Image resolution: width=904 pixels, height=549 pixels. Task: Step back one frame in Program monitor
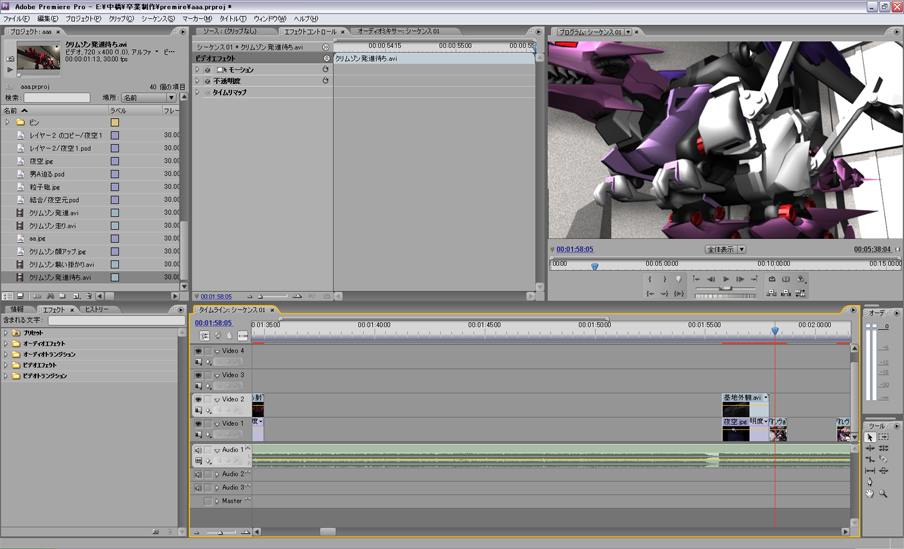(x=711, y=279)
